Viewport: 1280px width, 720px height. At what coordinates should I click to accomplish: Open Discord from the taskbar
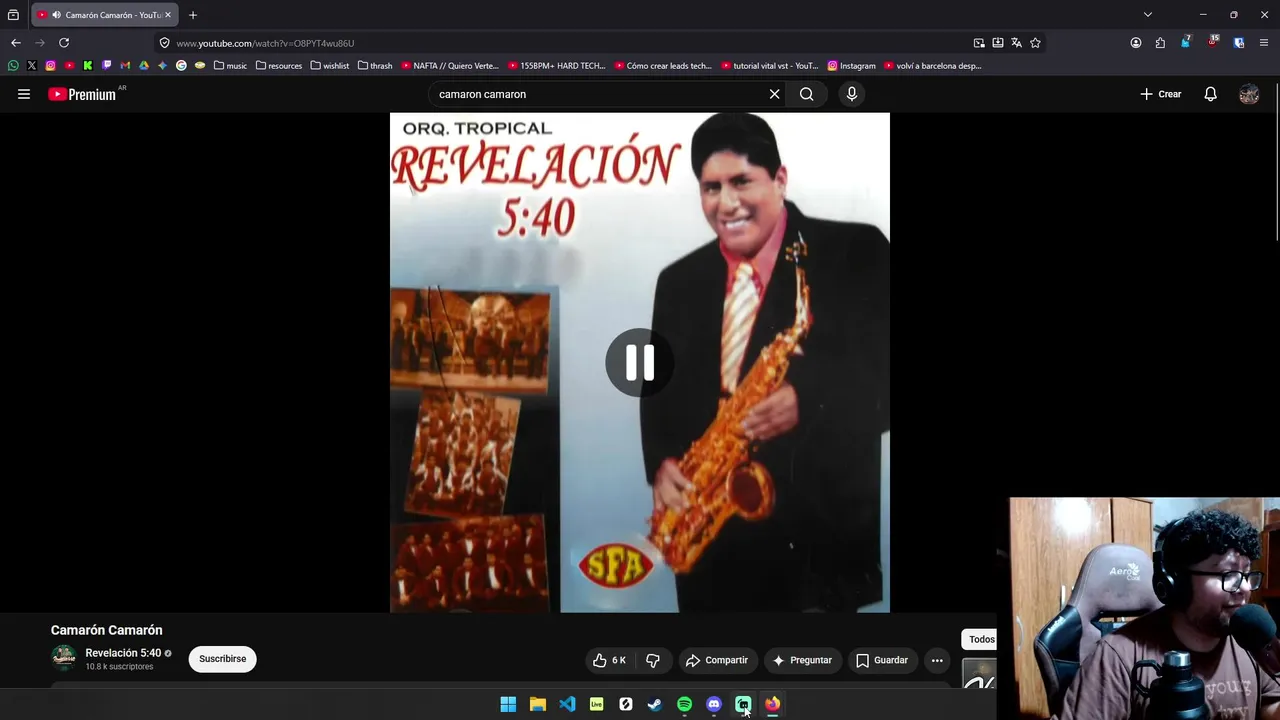pos(714,704)
